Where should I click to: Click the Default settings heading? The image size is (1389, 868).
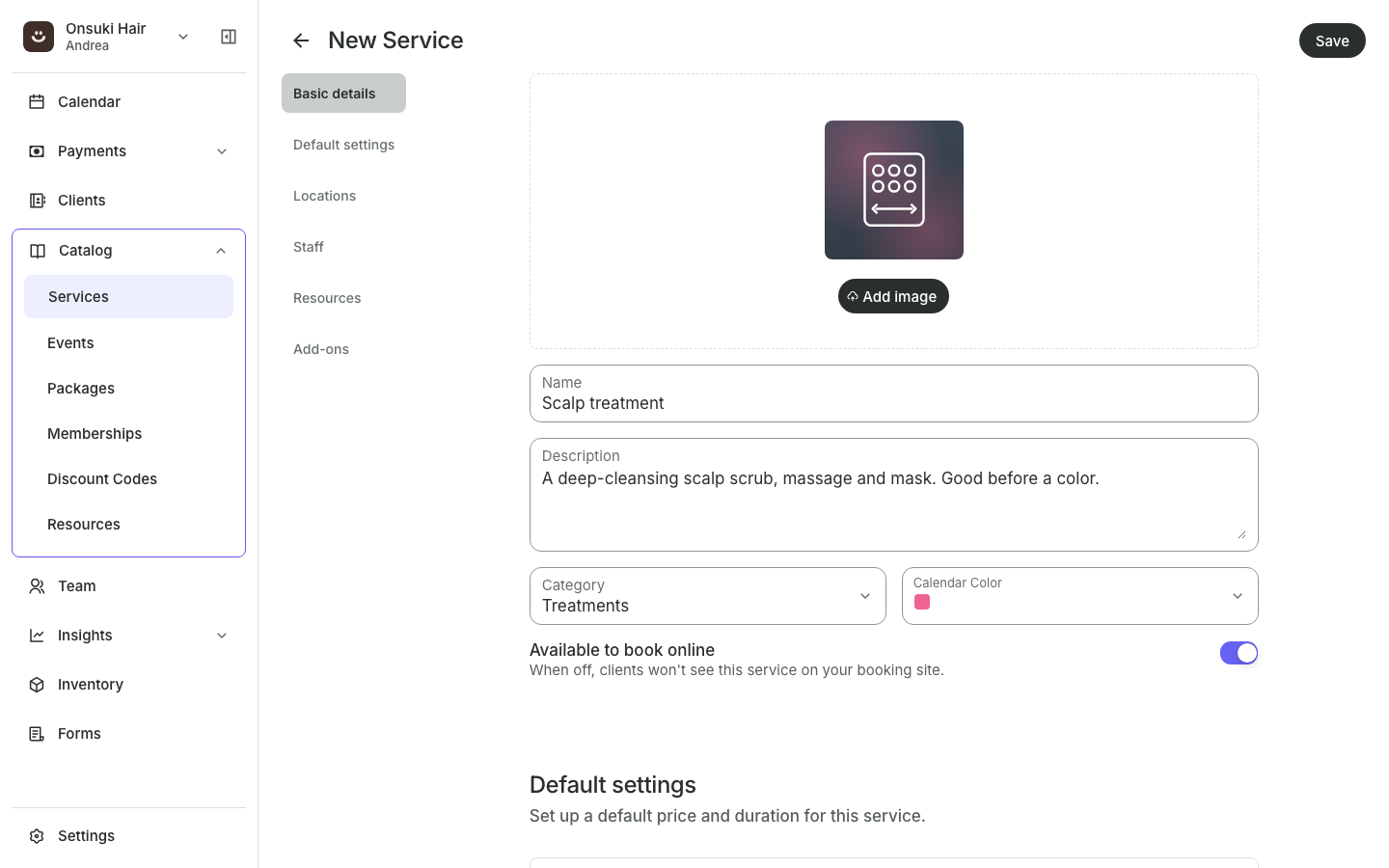pyautogui.click(x=613, y=785)
